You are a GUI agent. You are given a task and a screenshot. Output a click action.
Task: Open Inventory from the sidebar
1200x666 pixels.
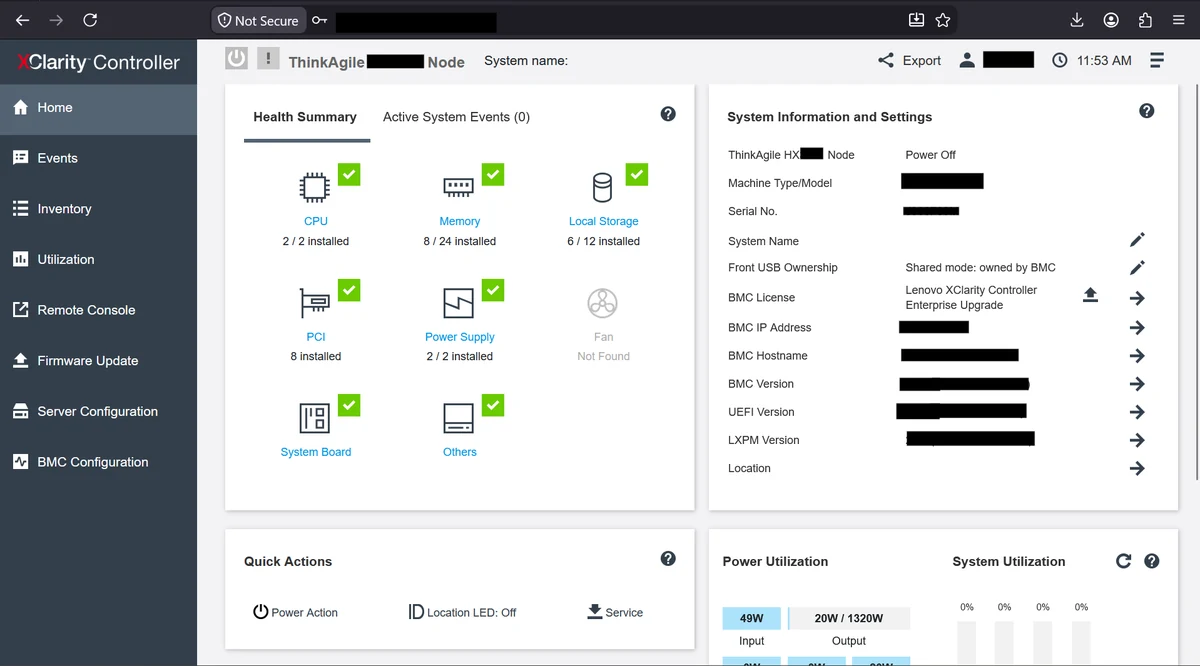[98, 209]
